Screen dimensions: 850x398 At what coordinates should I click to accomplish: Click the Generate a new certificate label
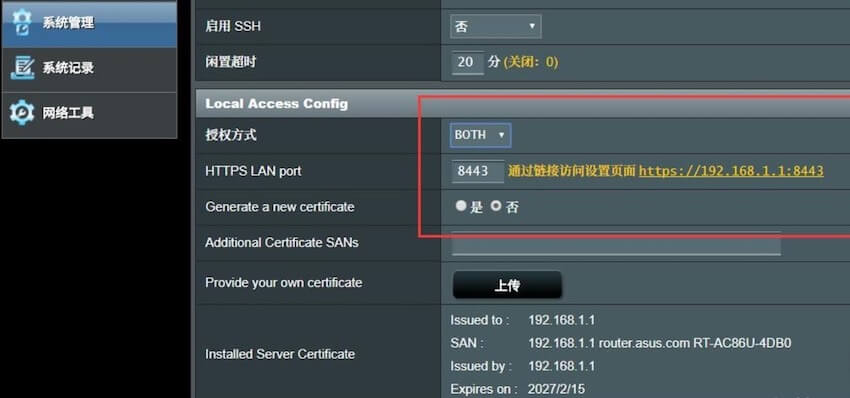(280, 207)
